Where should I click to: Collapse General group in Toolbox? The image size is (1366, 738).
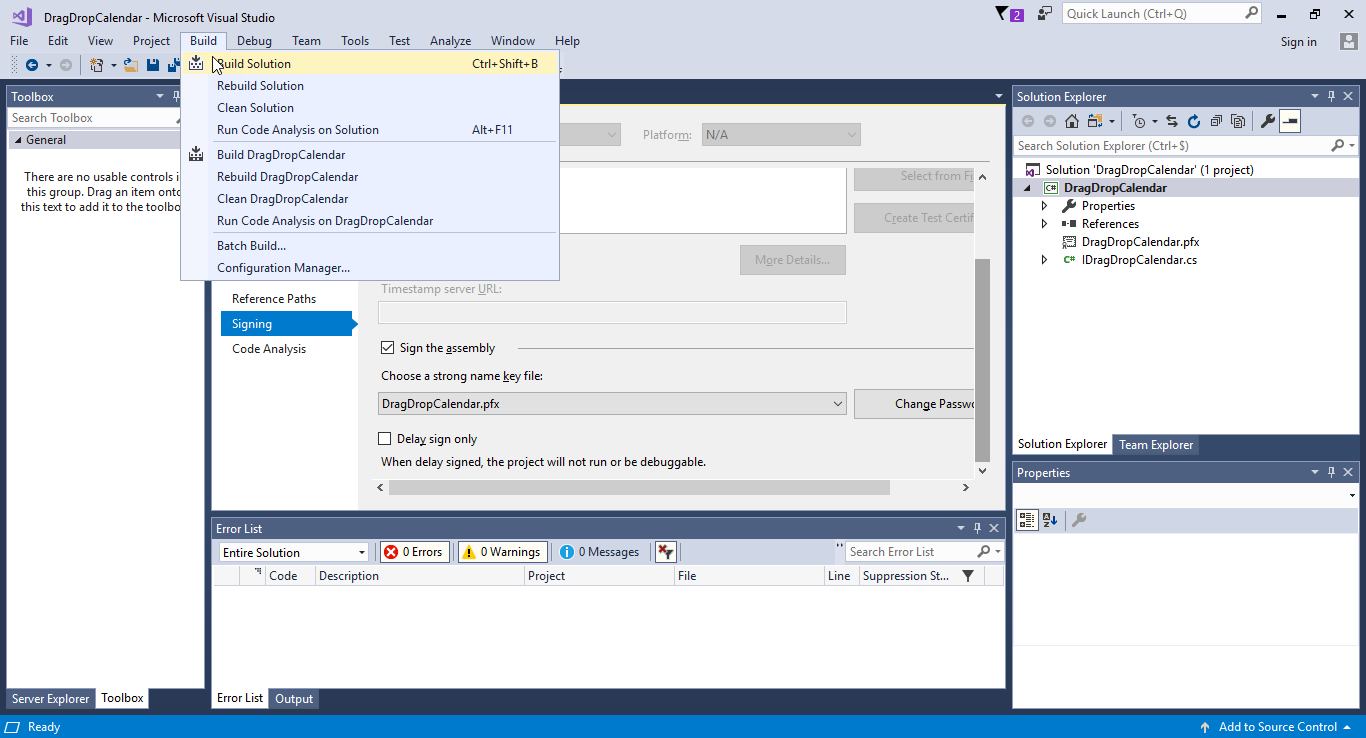coord(17,140)
